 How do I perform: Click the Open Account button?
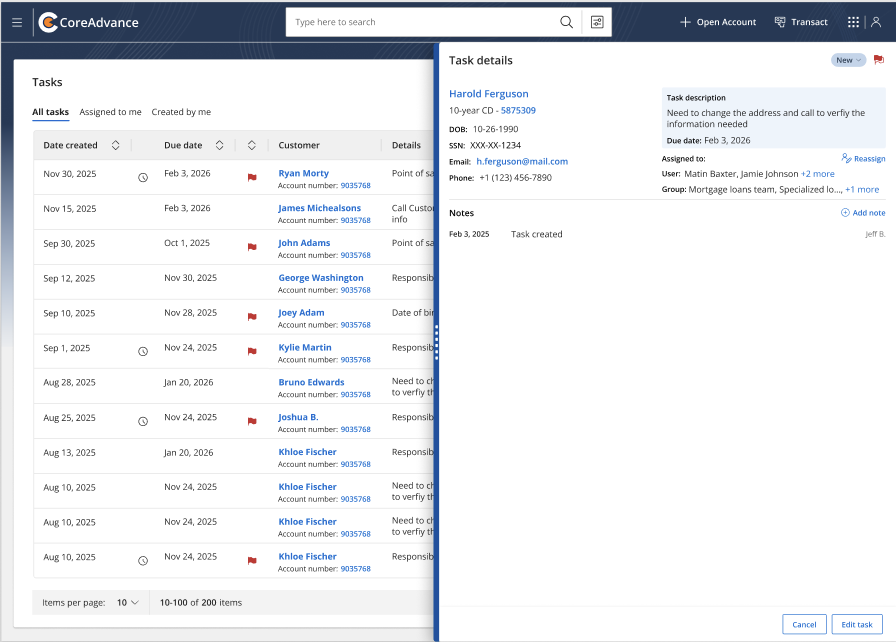(718, 22)
